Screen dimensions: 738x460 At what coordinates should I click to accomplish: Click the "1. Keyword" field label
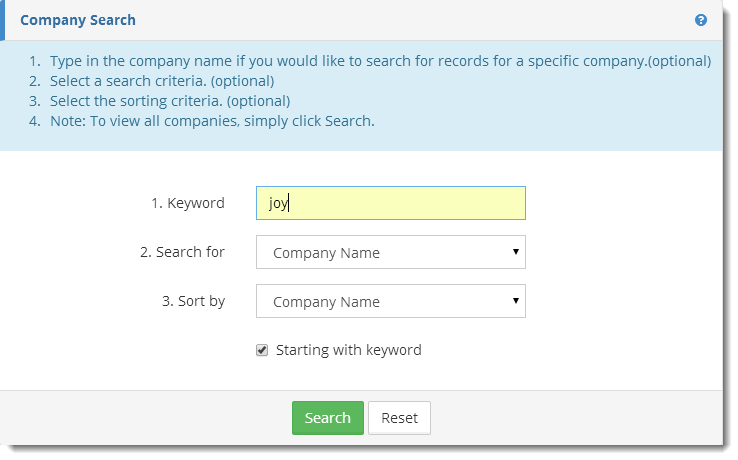coord(188,203)
